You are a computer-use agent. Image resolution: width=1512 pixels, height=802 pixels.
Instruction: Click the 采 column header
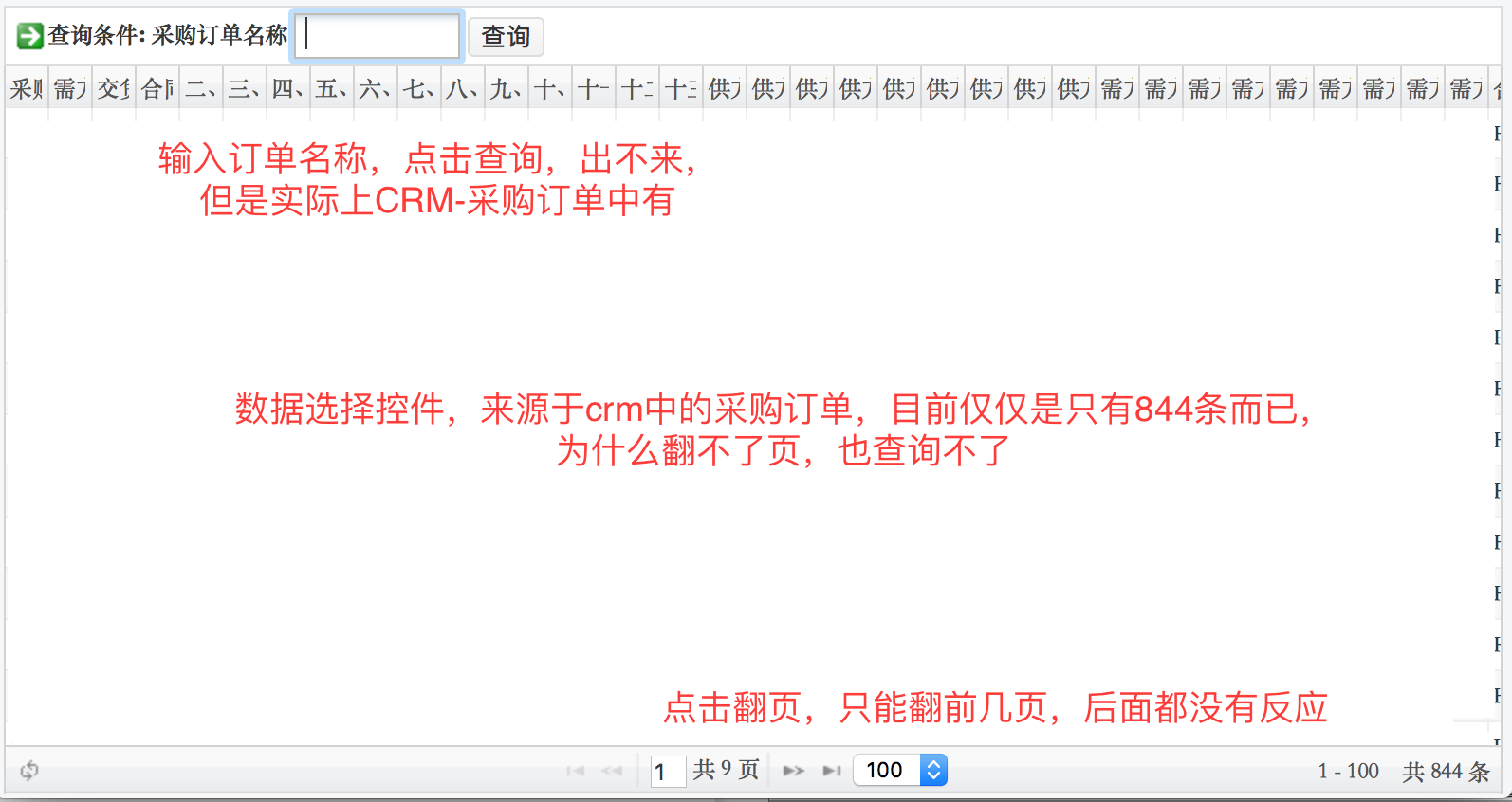coord(27,89)
